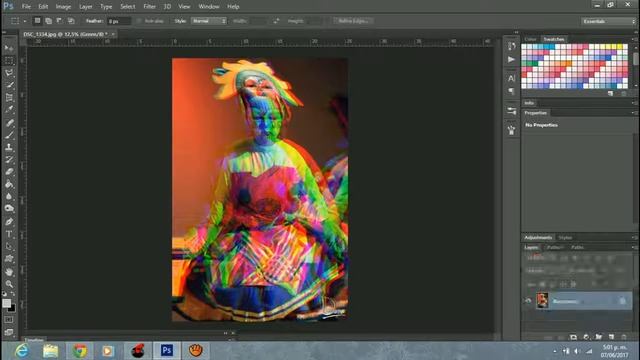Open Chrome from the taskbar
640x360 pixels.
point(80,351)
